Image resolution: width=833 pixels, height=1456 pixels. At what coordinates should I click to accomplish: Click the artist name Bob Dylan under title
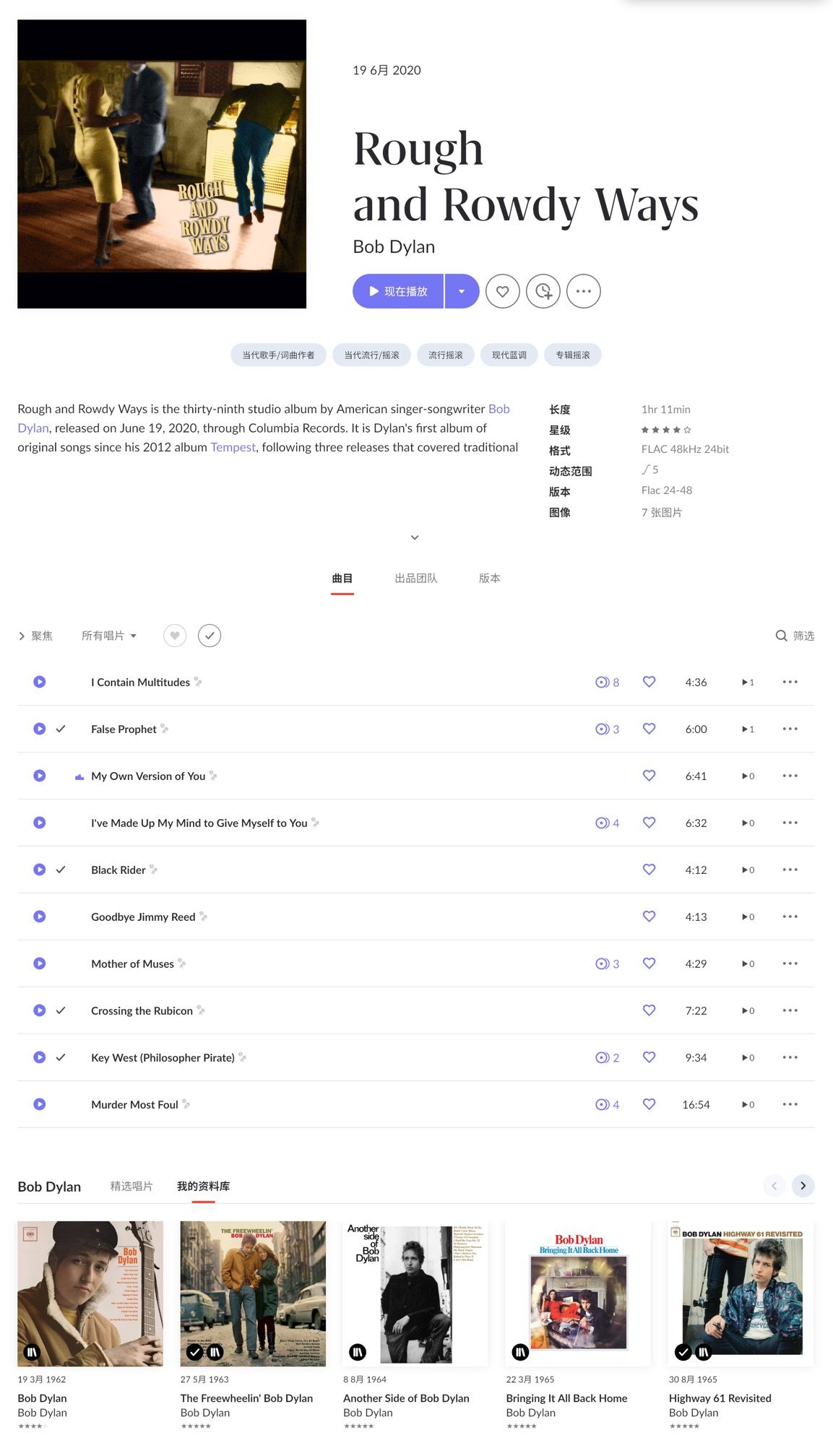[x=394, y=247]
